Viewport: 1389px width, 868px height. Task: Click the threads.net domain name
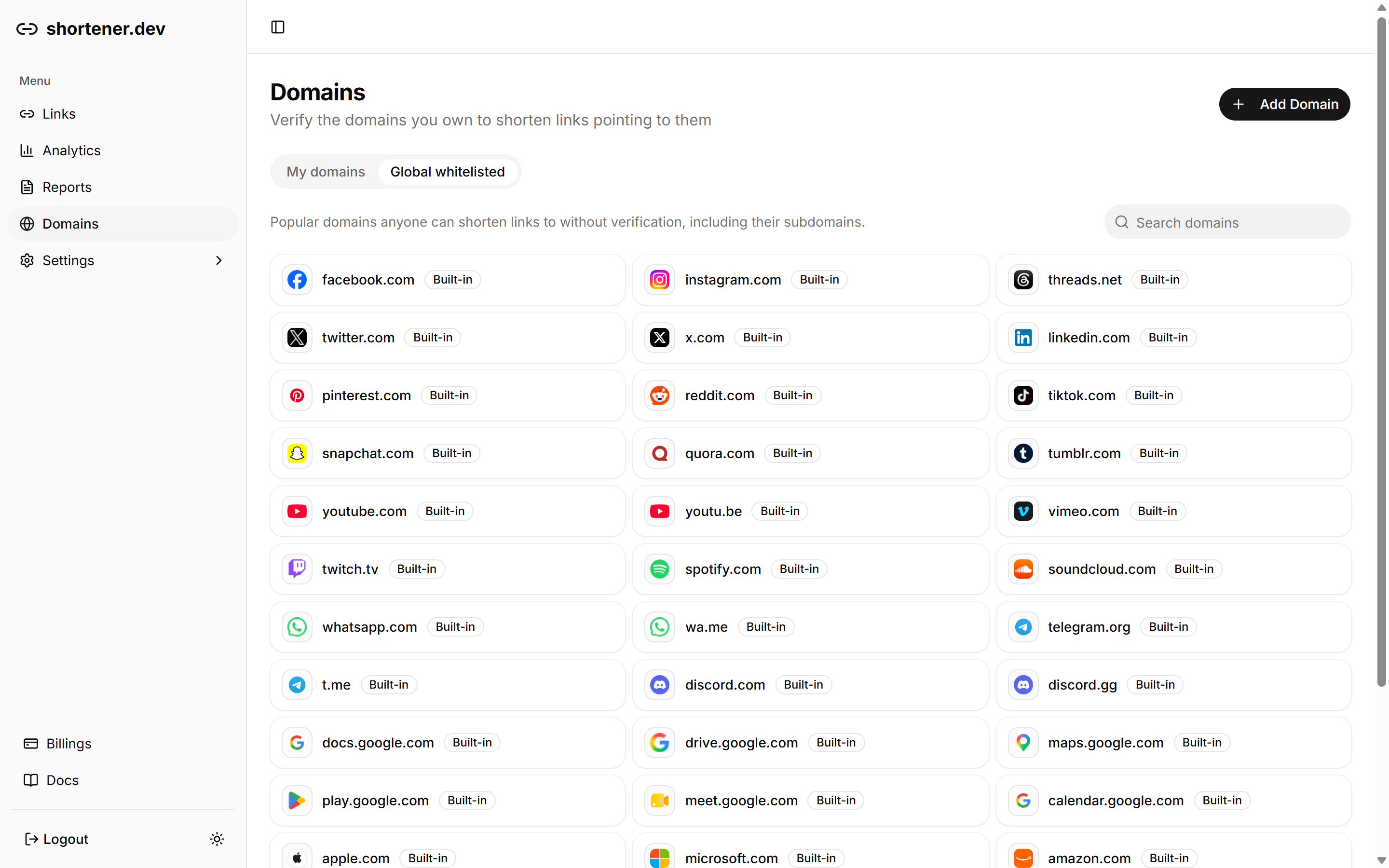pos(1084,280)
